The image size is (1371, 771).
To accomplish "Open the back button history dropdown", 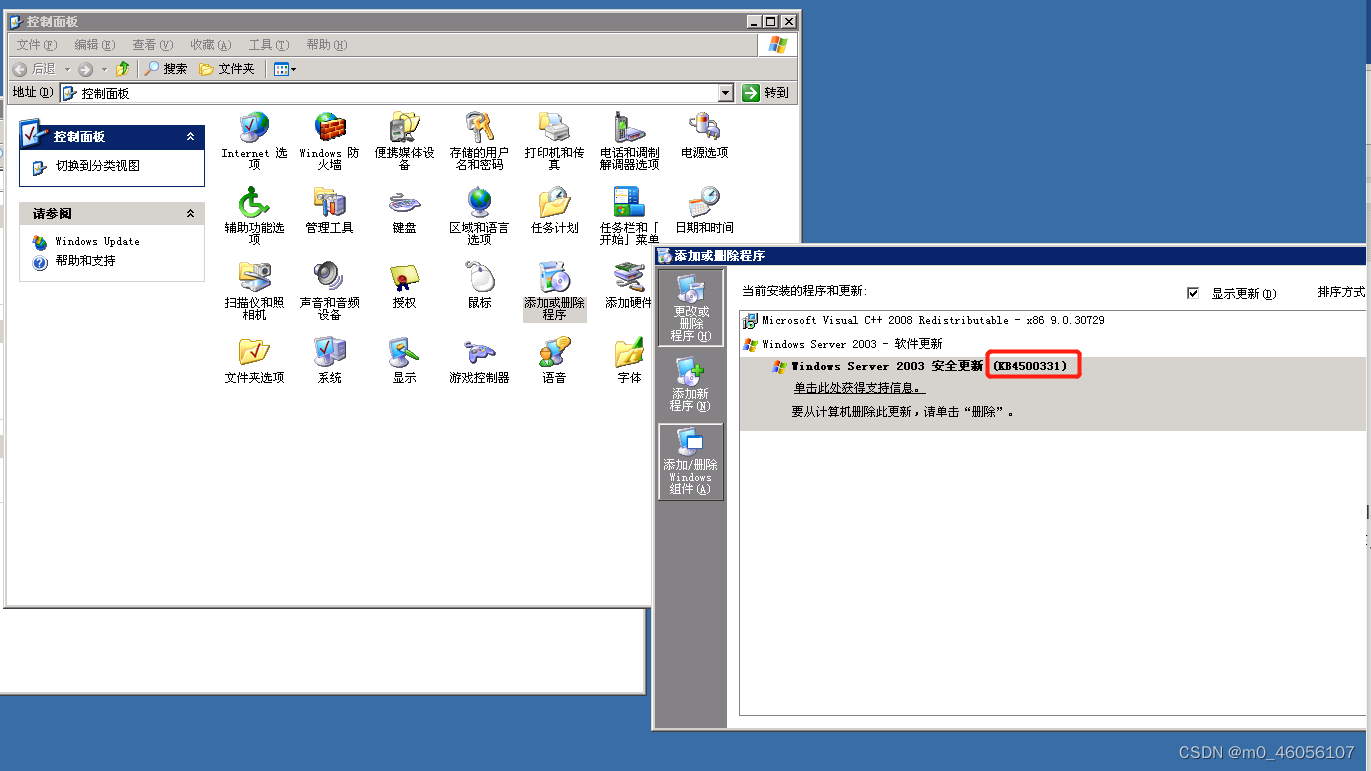I will click(68, 69).
